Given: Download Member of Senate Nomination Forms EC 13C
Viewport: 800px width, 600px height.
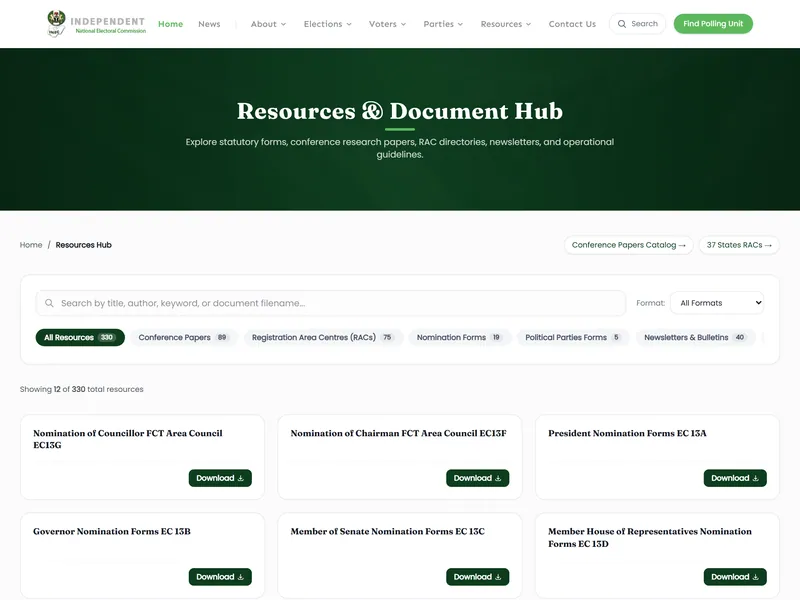Looking at the screenshot, I should click(478, 577).
